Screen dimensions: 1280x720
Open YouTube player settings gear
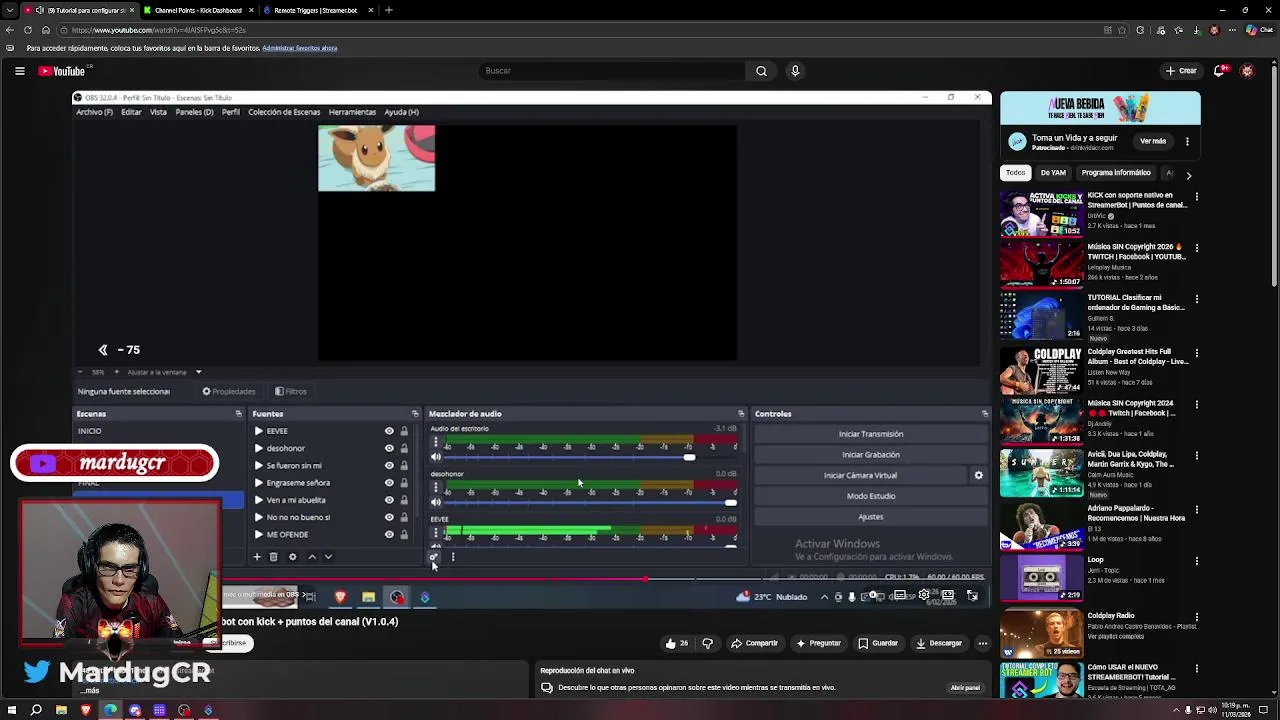(924, 596)
